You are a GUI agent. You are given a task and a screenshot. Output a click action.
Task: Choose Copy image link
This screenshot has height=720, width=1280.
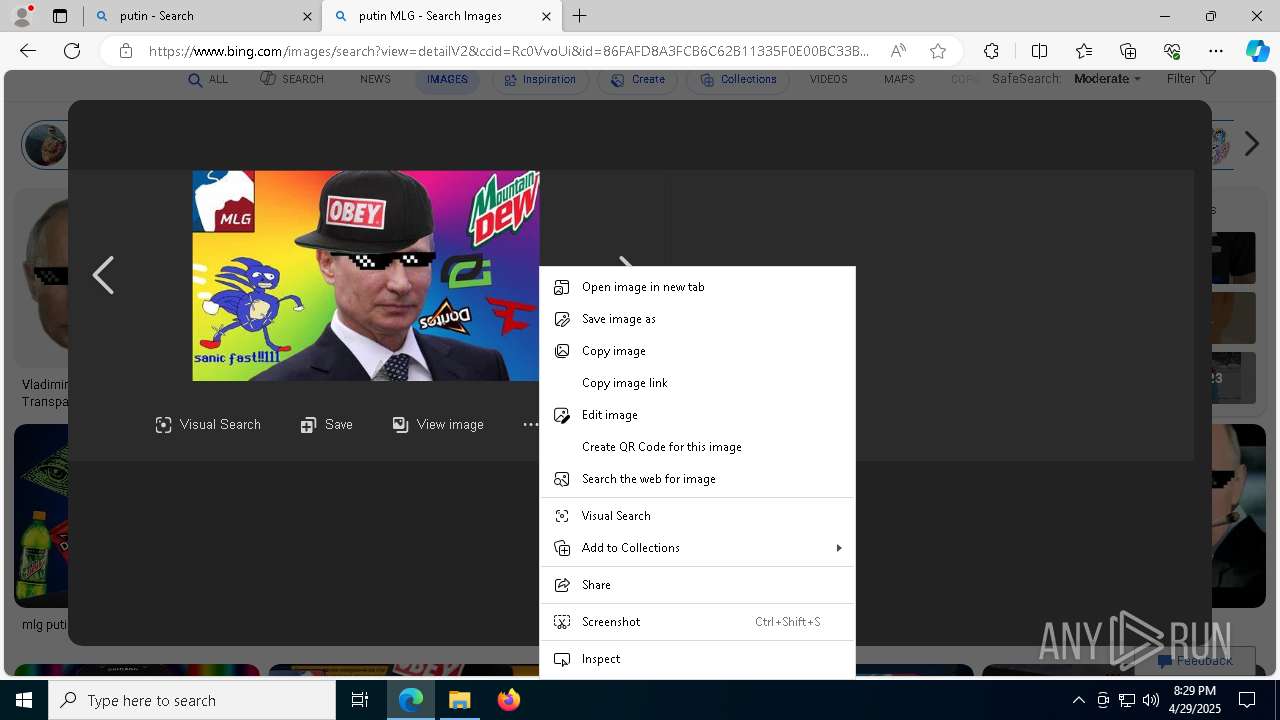pos(697,383)
